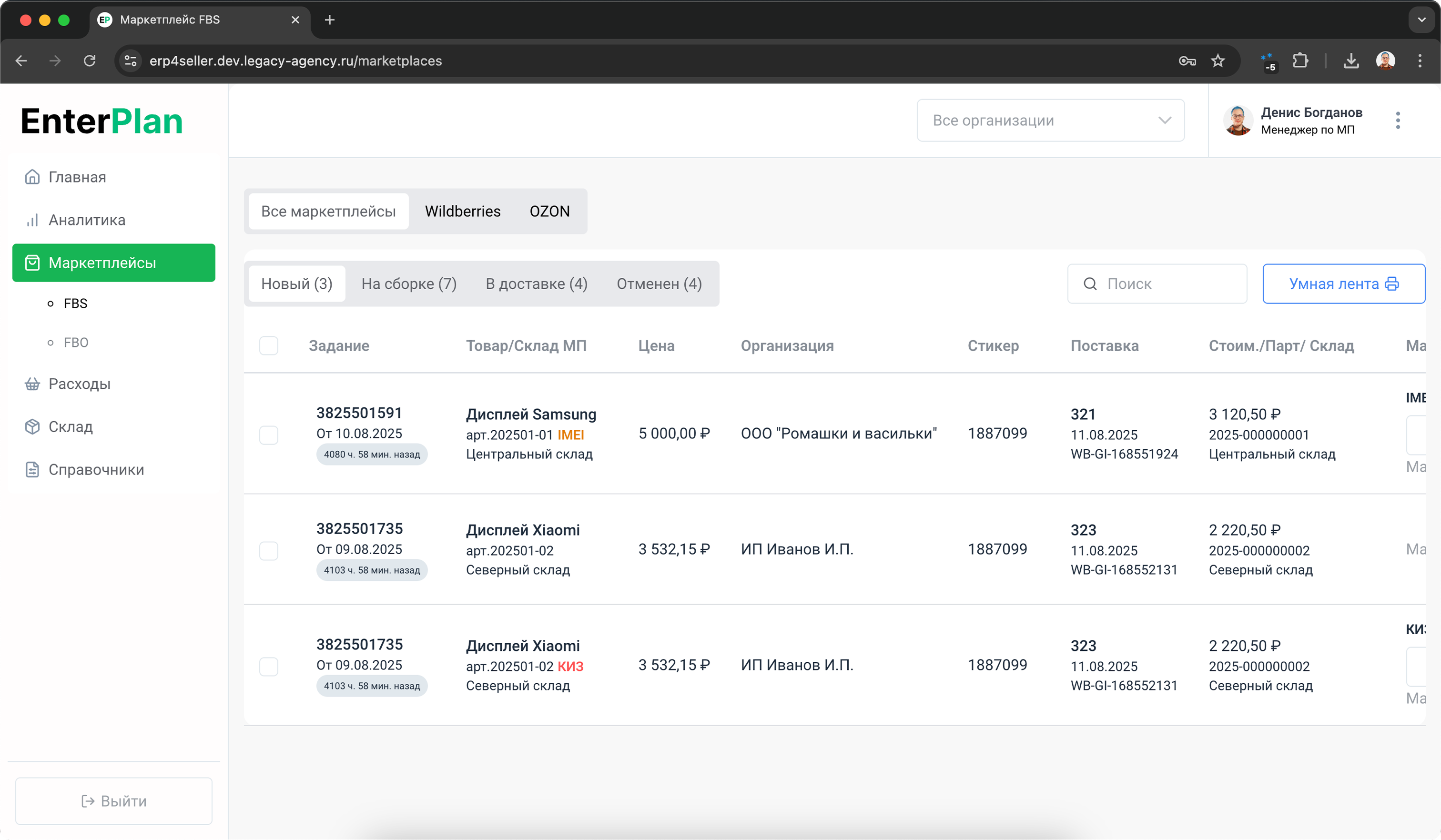Viewport: 1441px width, 840px height.
Task: Click the Расходы basket icon
Action: (32, 384)
